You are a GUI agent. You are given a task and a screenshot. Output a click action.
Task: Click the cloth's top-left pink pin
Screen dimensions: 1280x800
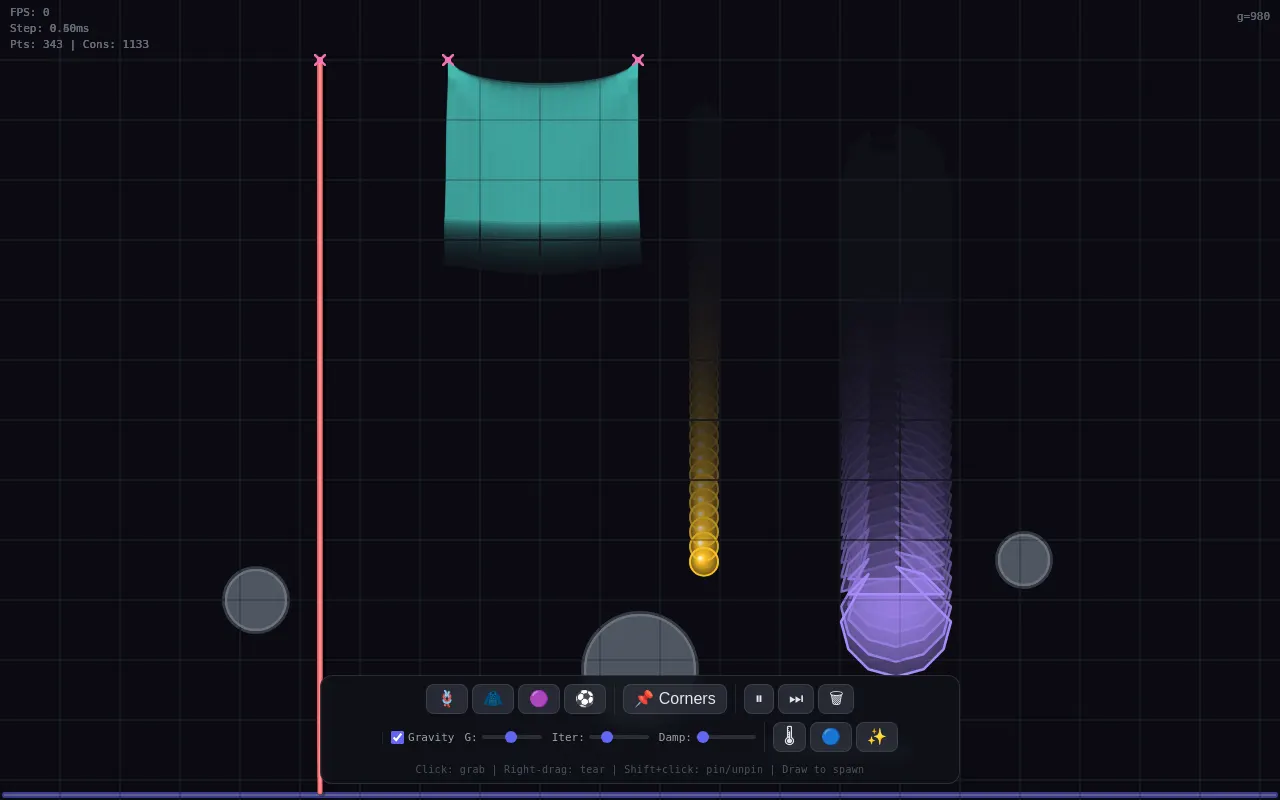(448, 60)
